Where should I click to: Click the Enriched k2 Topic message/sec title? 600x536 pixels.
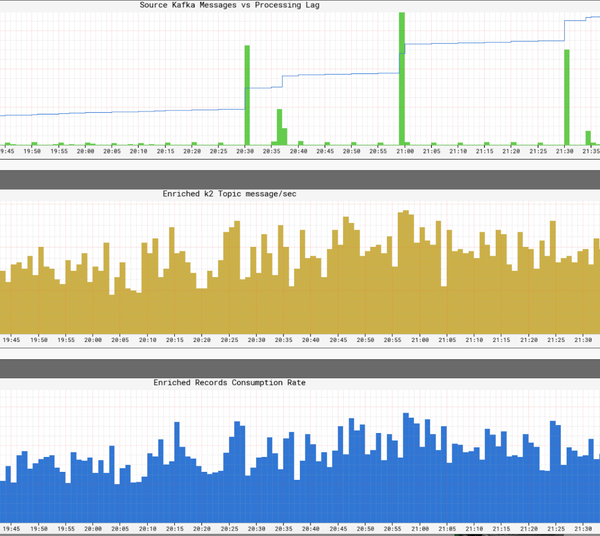(230, 194)
